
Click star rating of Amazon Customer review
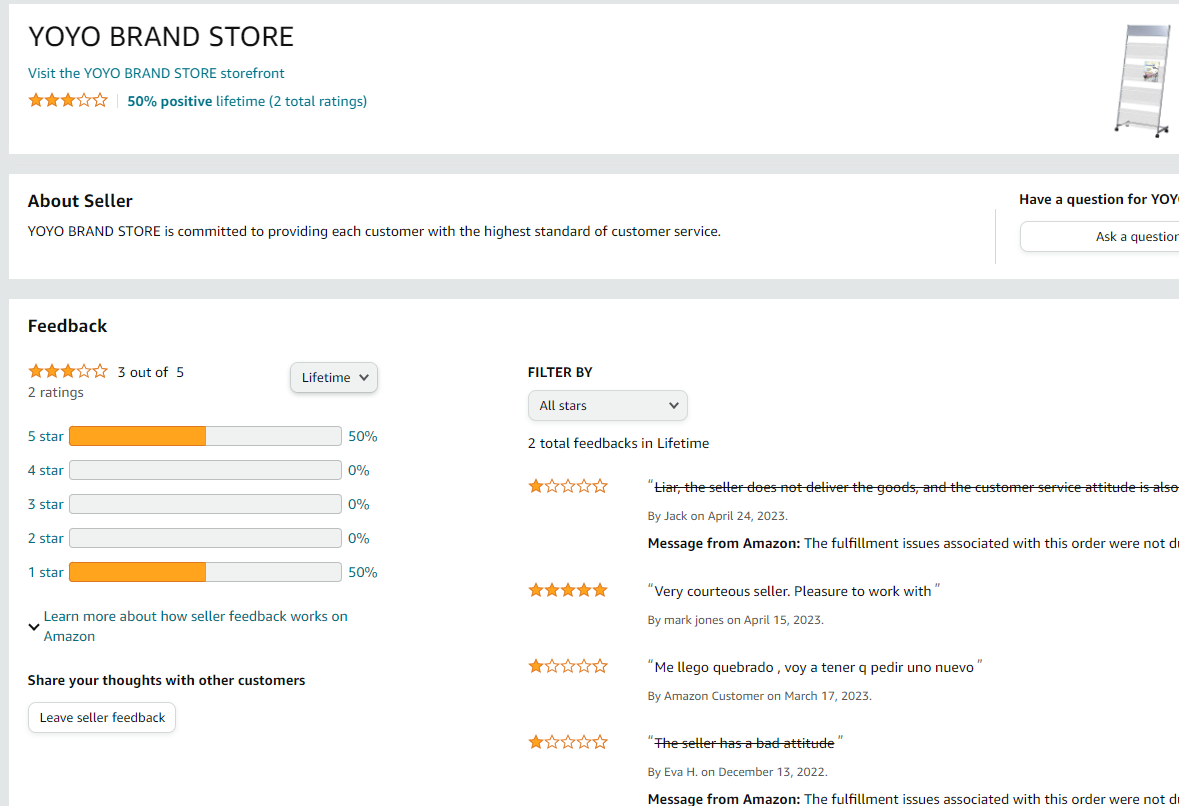click(567, 666)
